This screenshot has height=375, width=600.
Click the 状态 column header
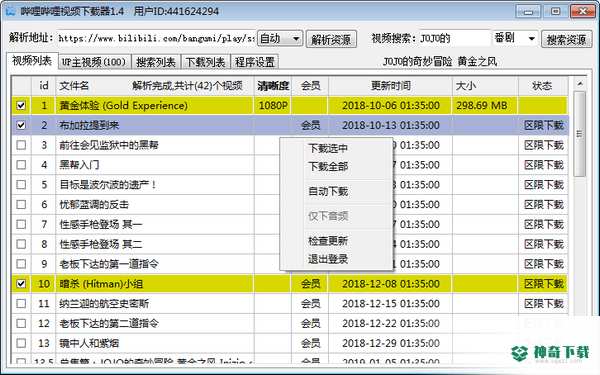(x=543, y=86)
